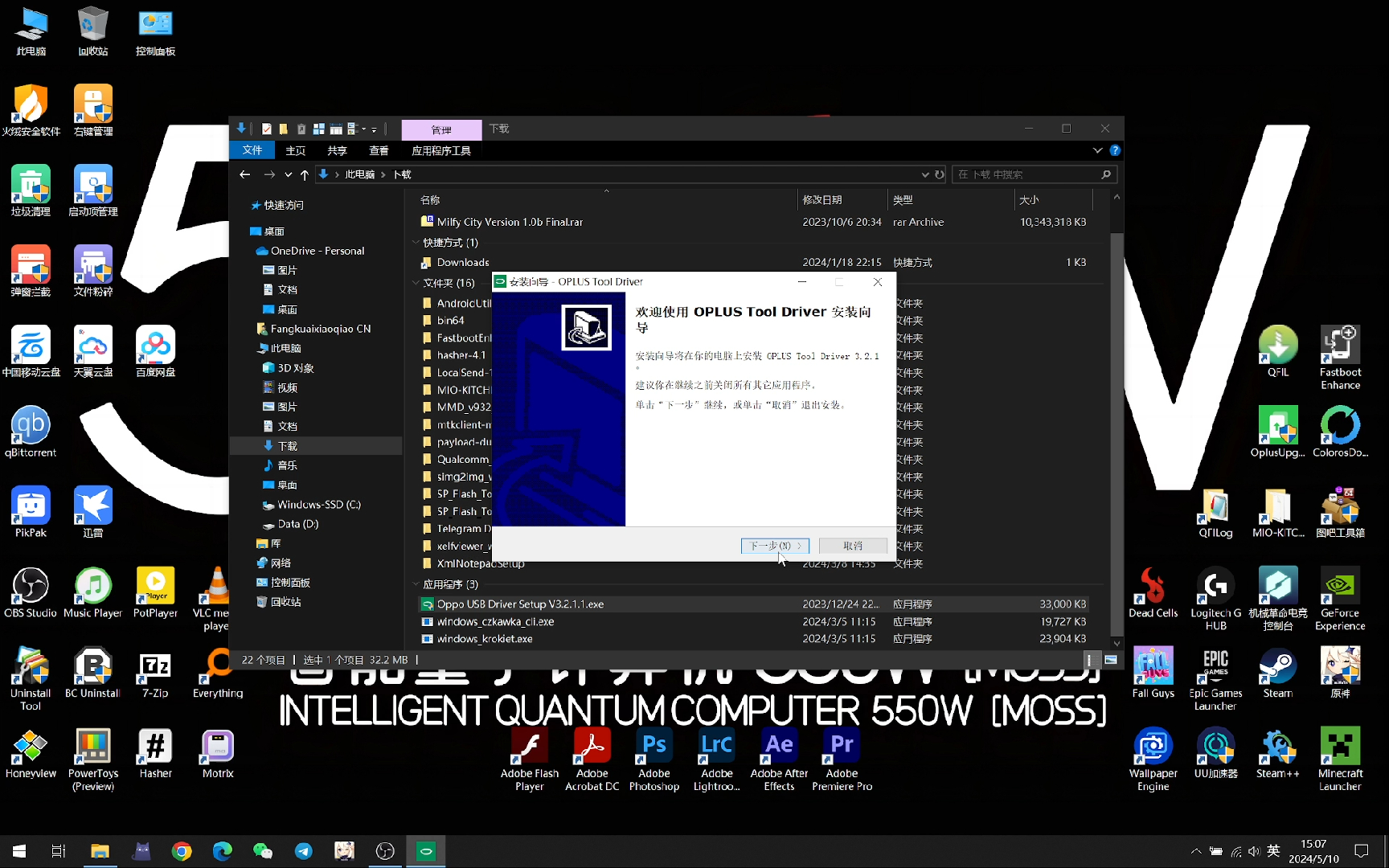Open Epic Games Launcher shortcut

pyautogui.click(x=1215, y=679)
